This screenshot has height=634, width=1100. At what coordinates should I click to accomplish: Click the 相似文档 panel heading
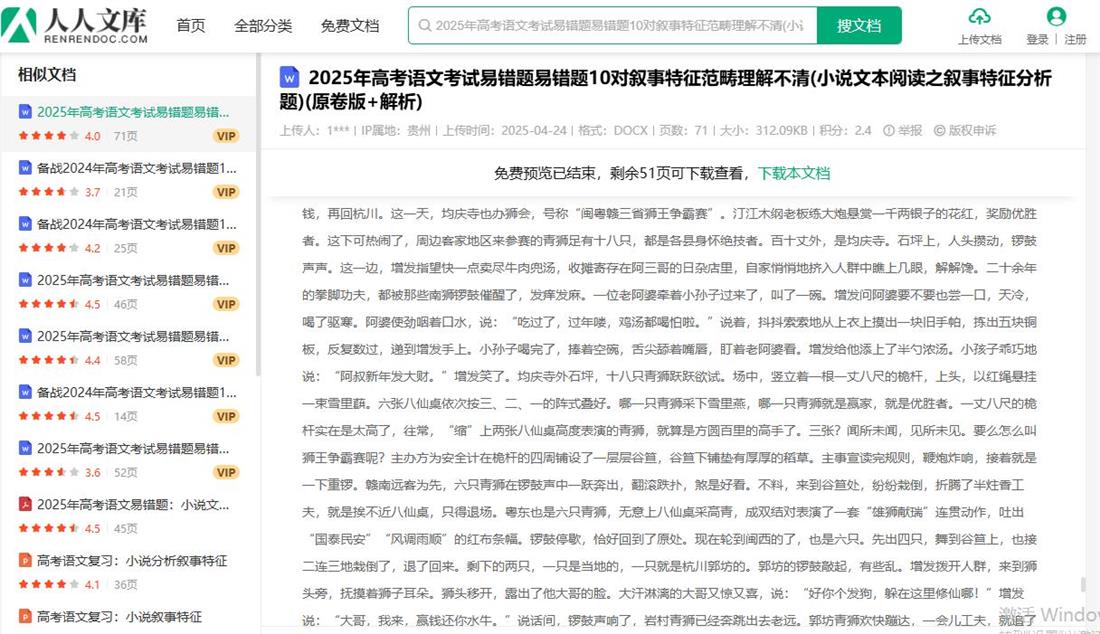point(47,74)
